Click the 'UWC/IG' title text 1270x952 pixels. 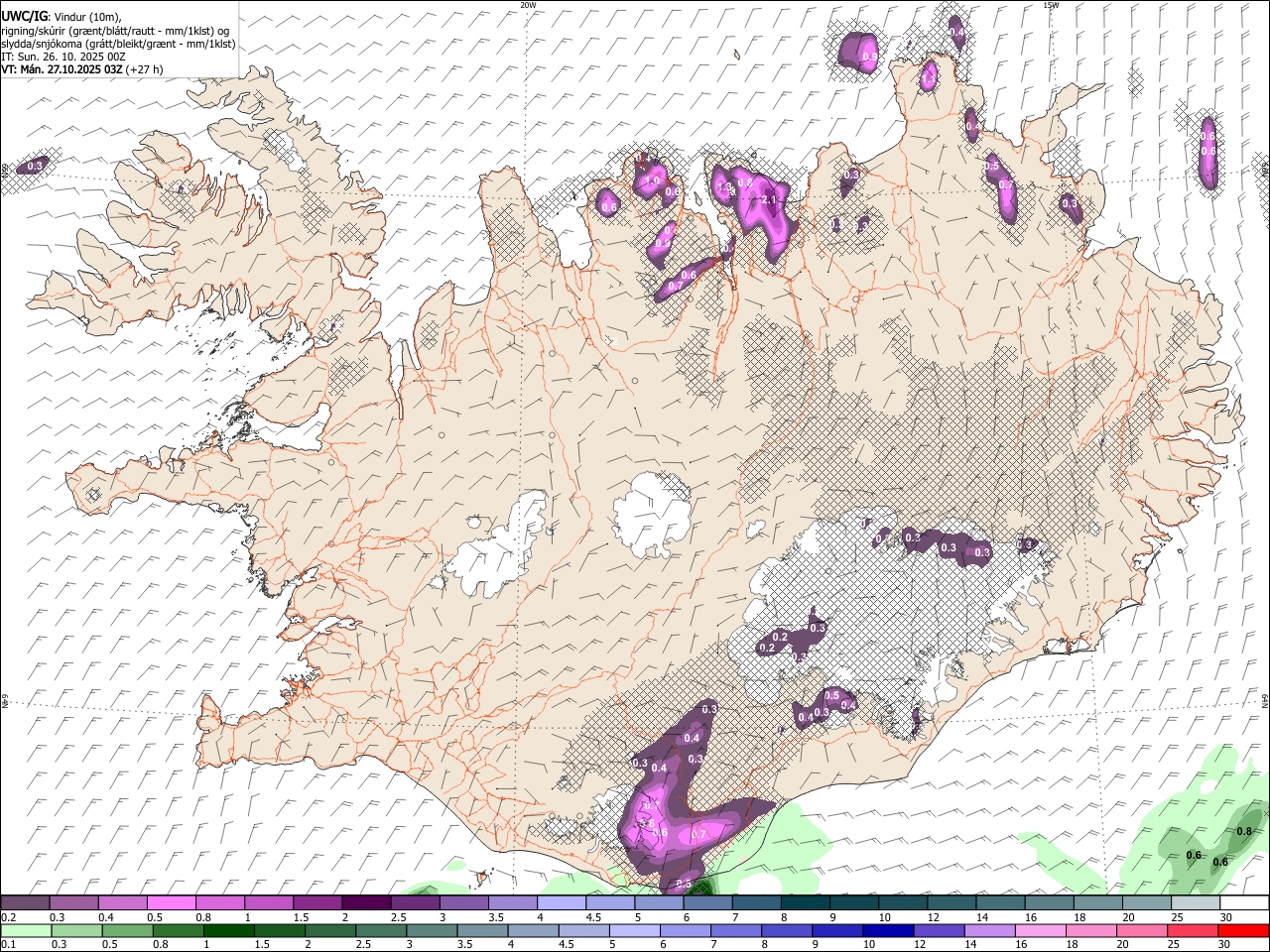pos(24,16)
